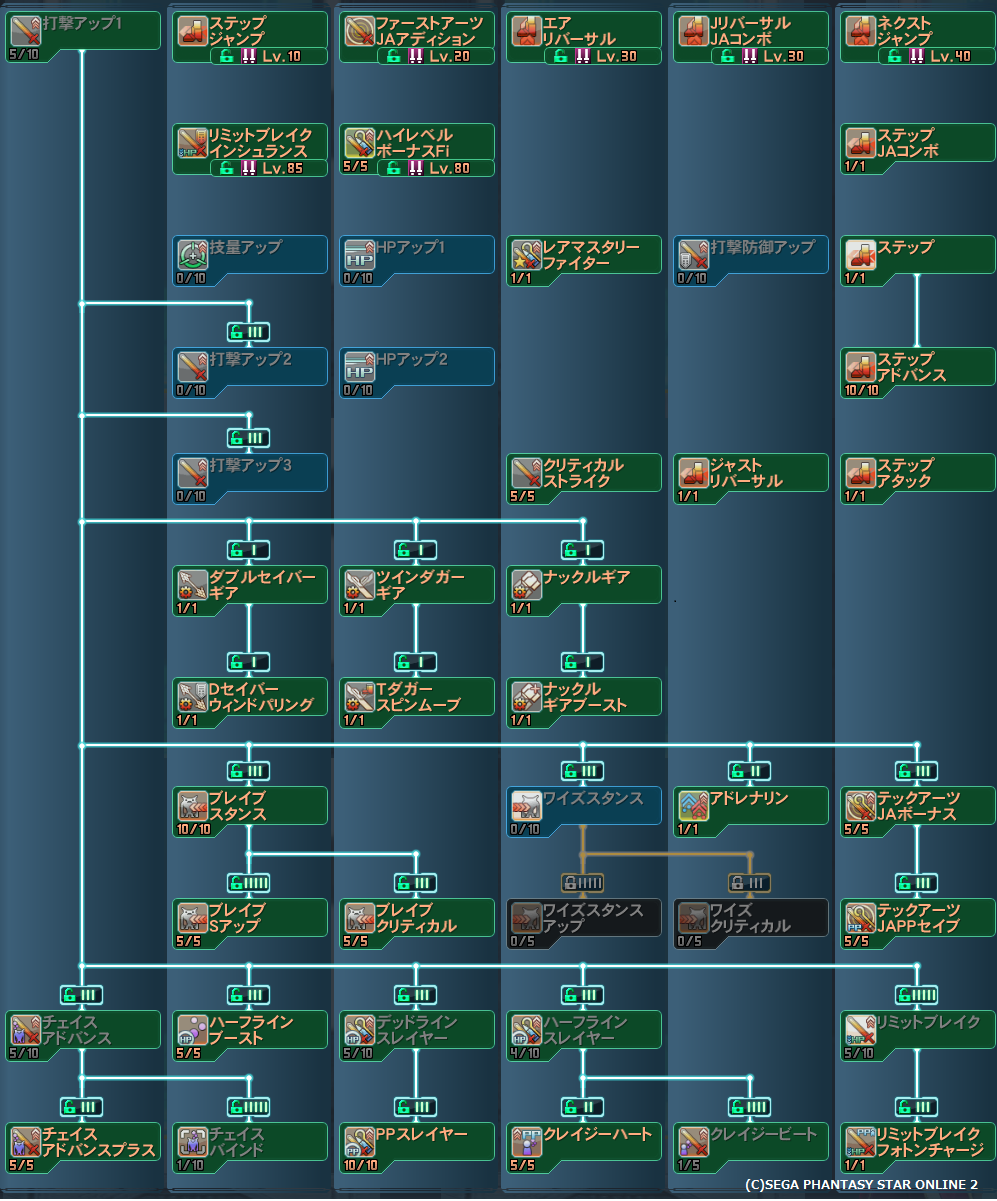The height and width of the screenshot is (1201, 997).
Task: Click the locked requirement above ワイズクリティカル
Action: tap(750, 883)
